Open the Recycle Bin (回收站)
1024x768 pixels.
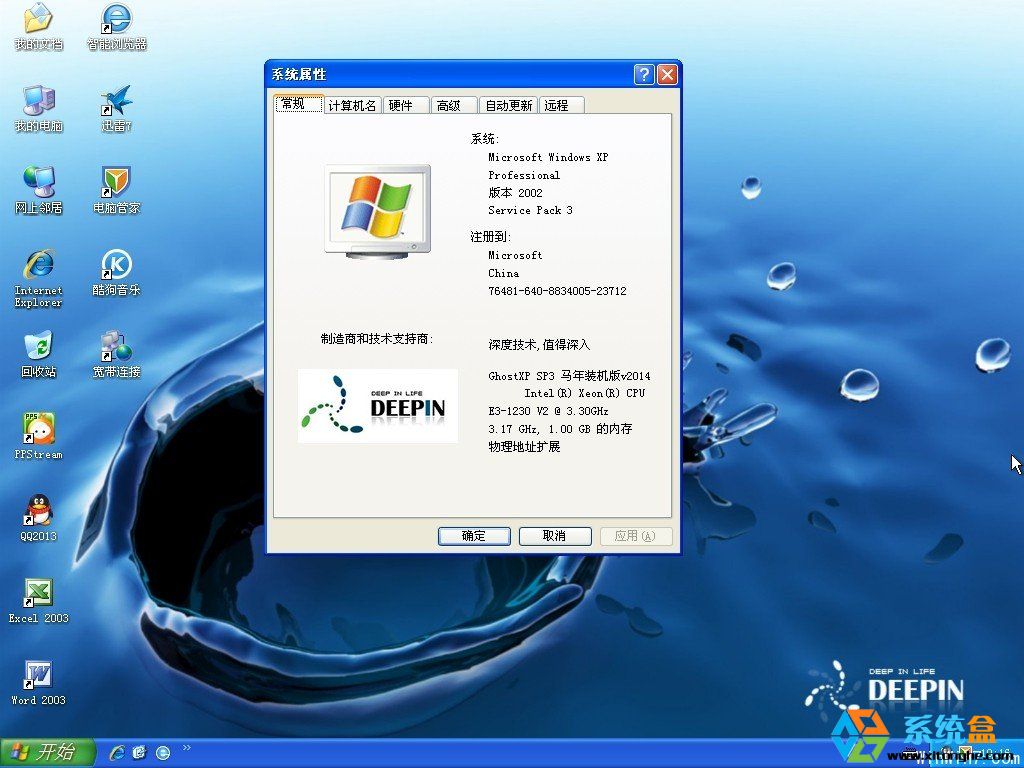(38, 348)
